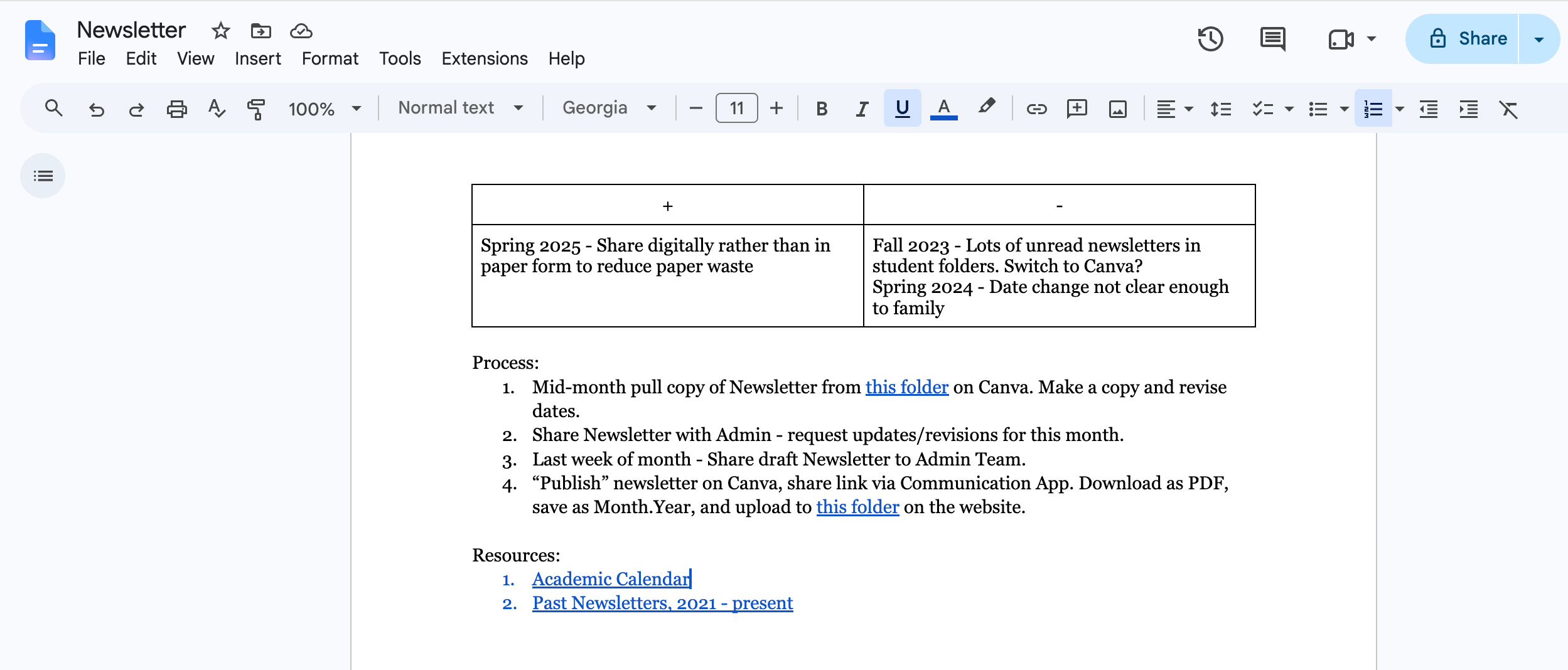Open the Normal text style dropdown
The height and width of the screenshot is (670, 1568).
[461, 108]
